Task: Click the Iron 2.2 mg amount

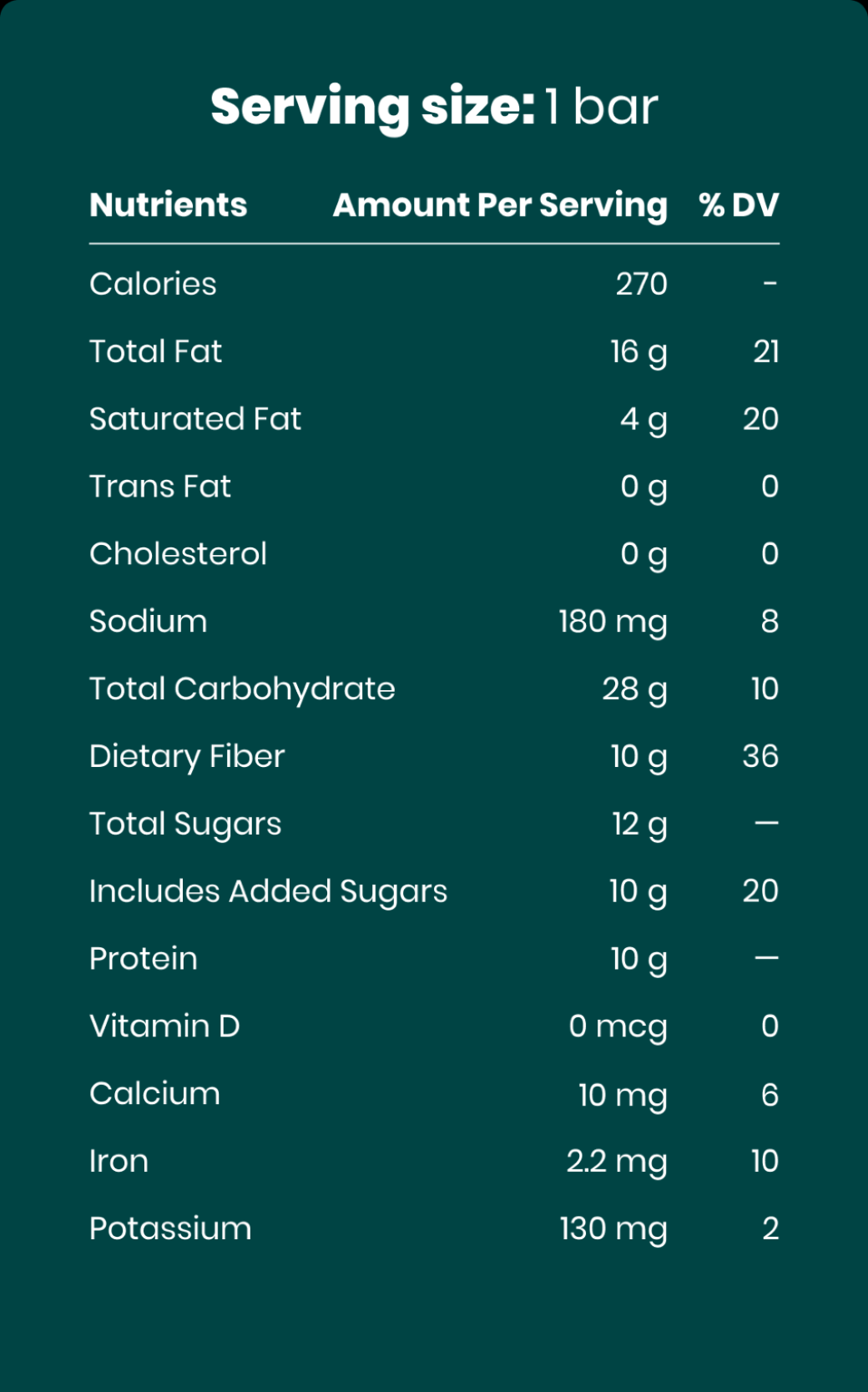Action: coord(617,1161)
